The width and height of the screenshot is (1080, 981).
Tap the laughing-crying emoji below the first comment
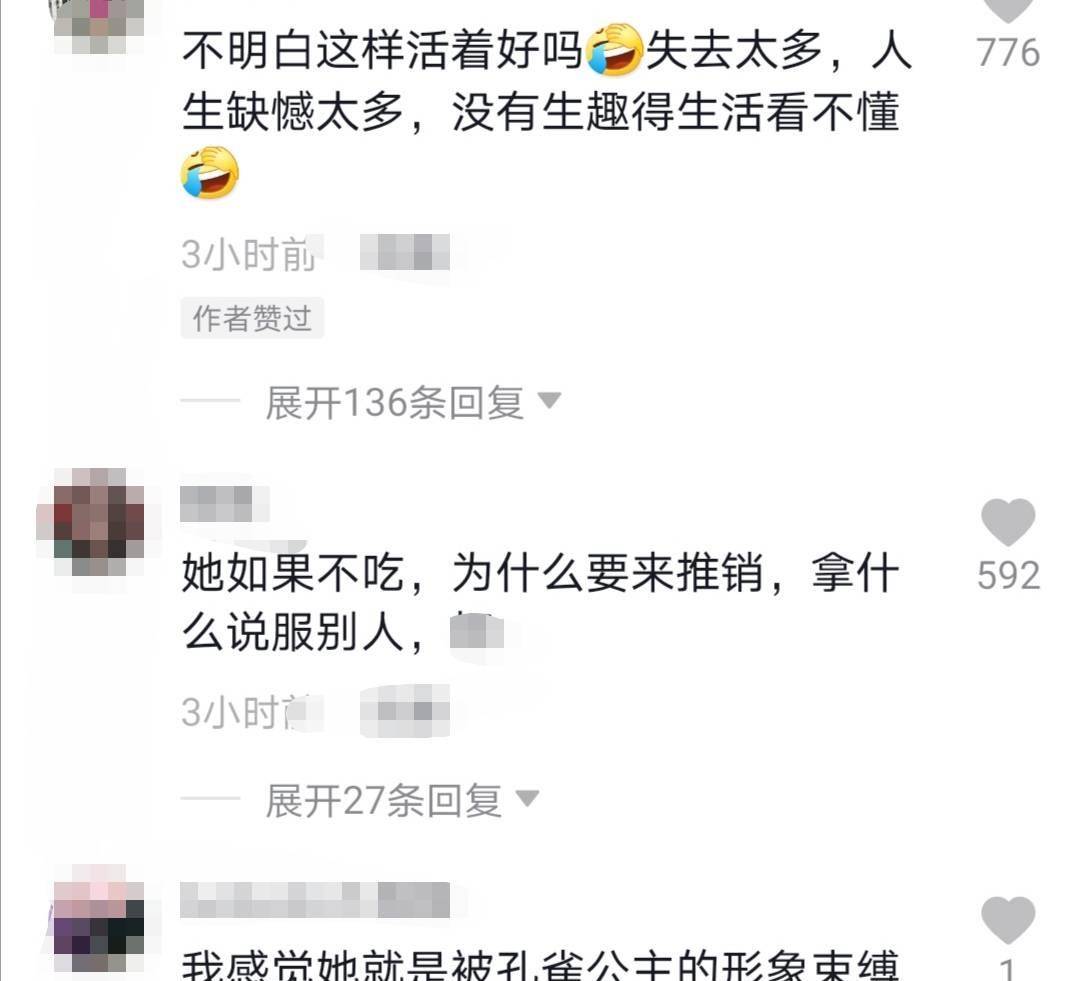(210, 172)
